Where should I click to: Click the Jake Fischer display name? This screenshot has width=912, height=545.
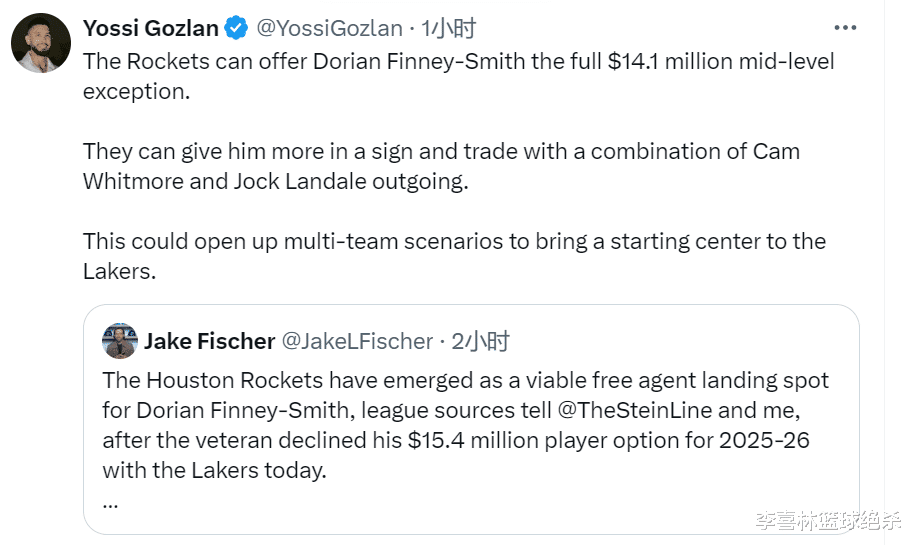[x=209, y=341]
